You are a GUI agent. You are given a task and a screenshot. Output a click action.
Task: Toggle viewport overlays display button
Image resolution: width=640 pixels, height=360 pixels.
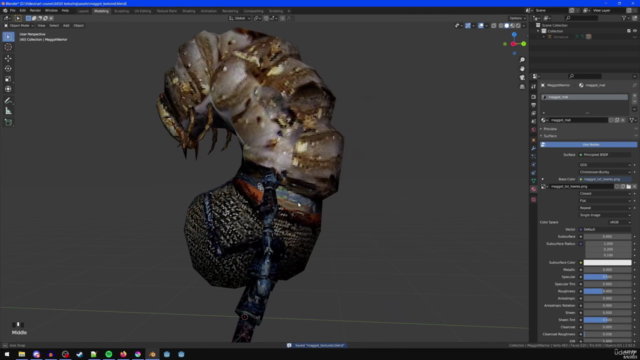481,26
